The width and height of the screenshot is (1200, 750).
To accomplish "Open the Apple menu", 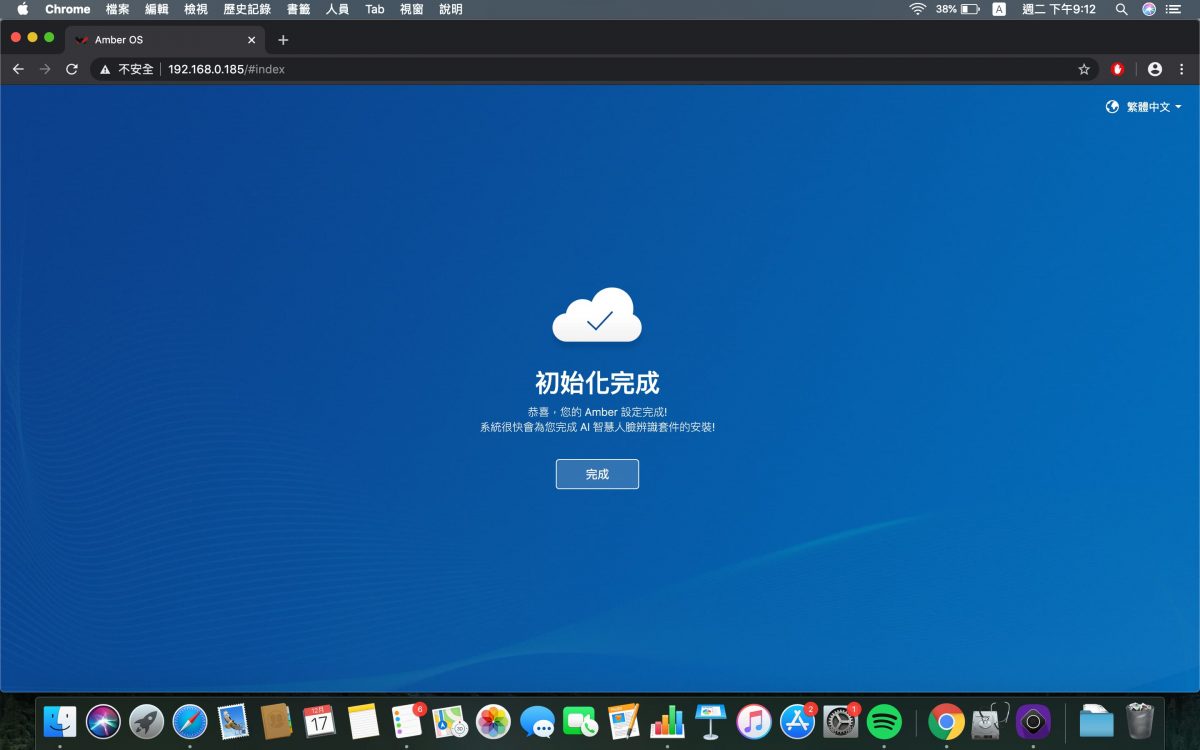I will (22, 9).
